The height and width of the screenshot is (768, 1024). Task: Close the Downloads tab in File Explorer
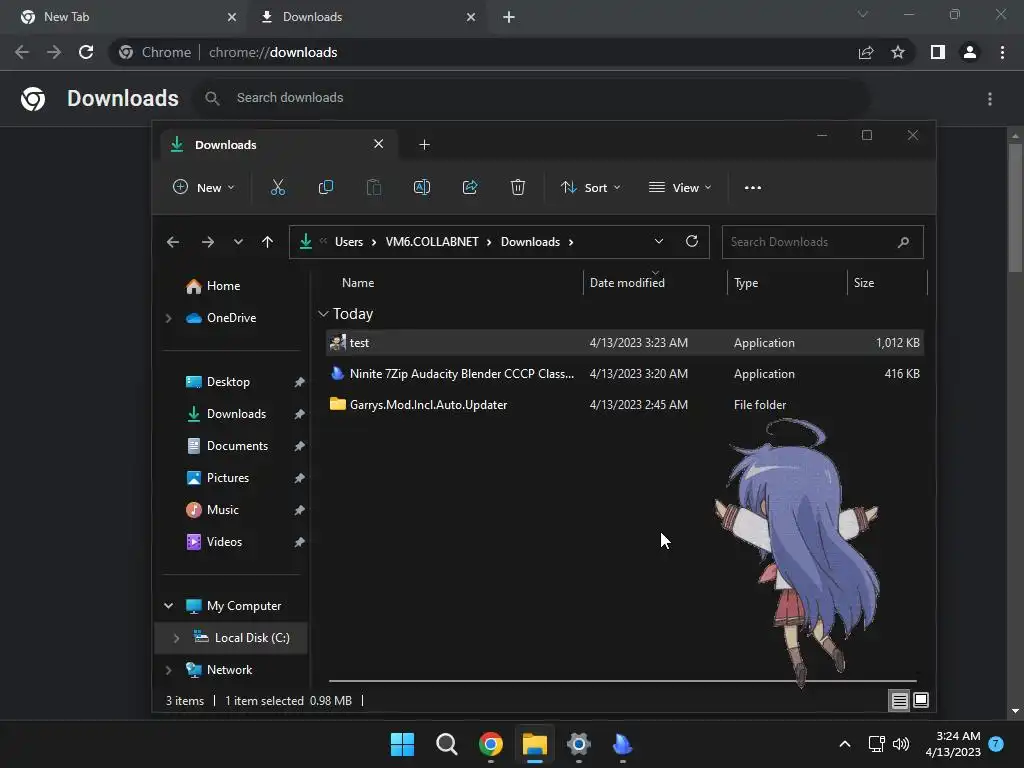[379, 144]
